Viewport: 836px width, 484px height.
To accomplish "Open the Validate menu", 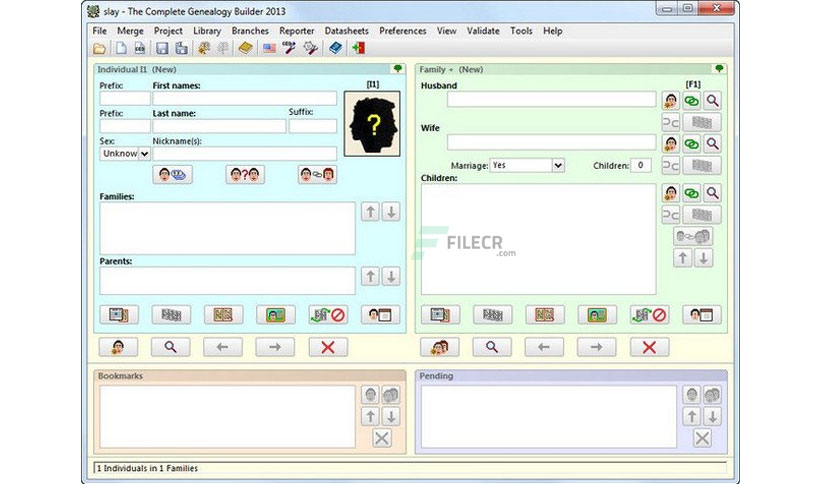I will (x=483, y=31).
